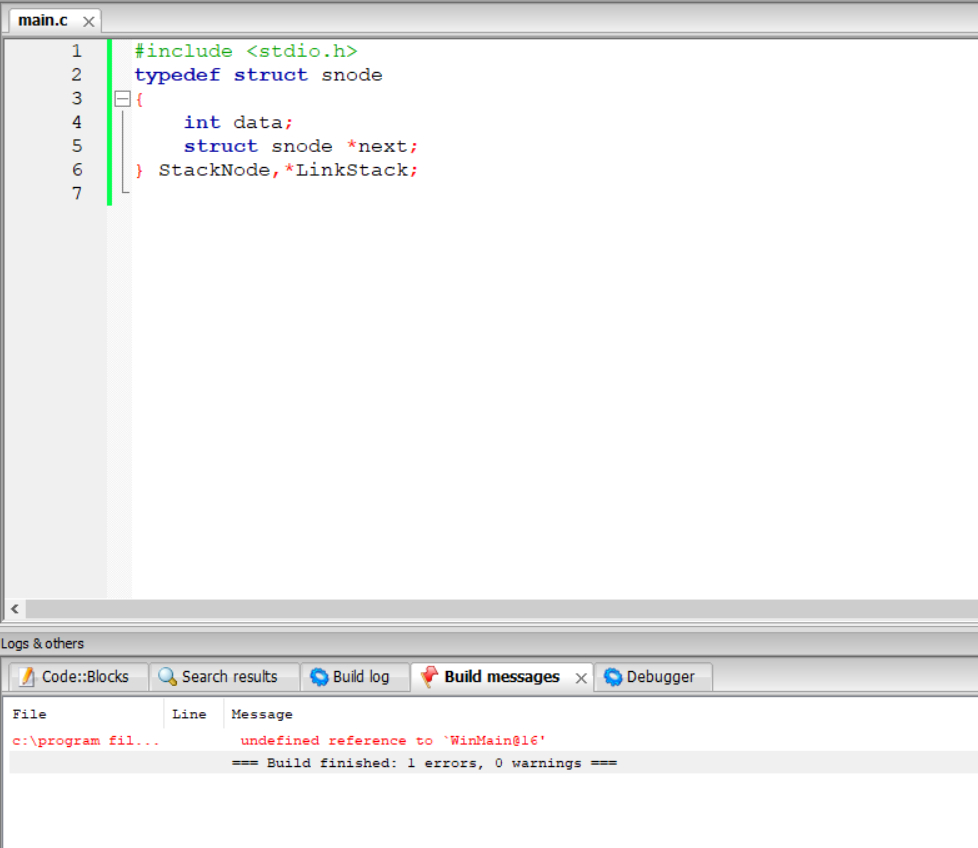Click the int data; statement
The image size is (978, 848).
point(238,122)
